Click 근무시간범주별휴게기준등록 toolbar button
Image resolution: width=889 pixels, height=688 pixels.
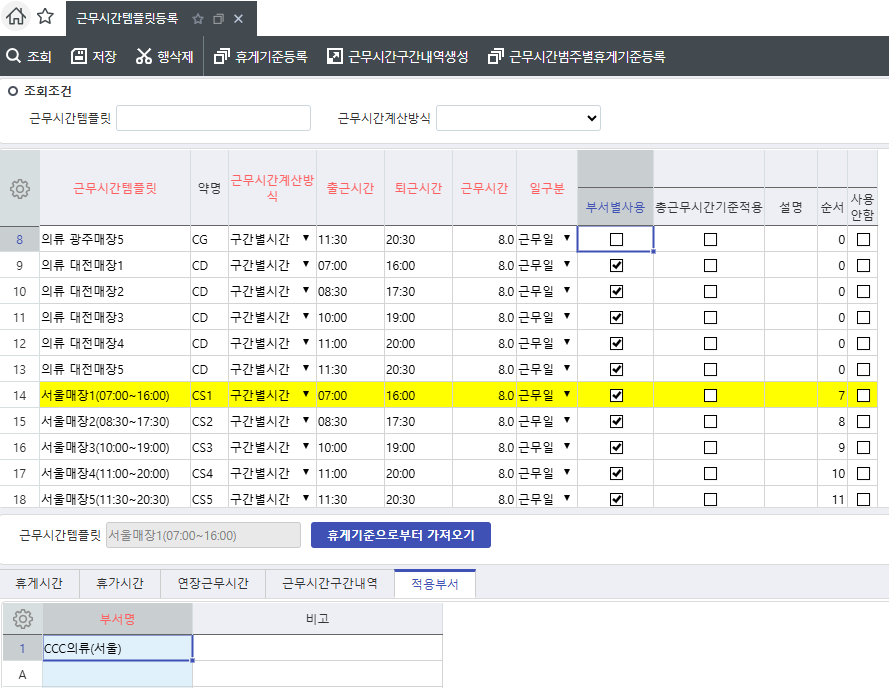coord(576,57)
